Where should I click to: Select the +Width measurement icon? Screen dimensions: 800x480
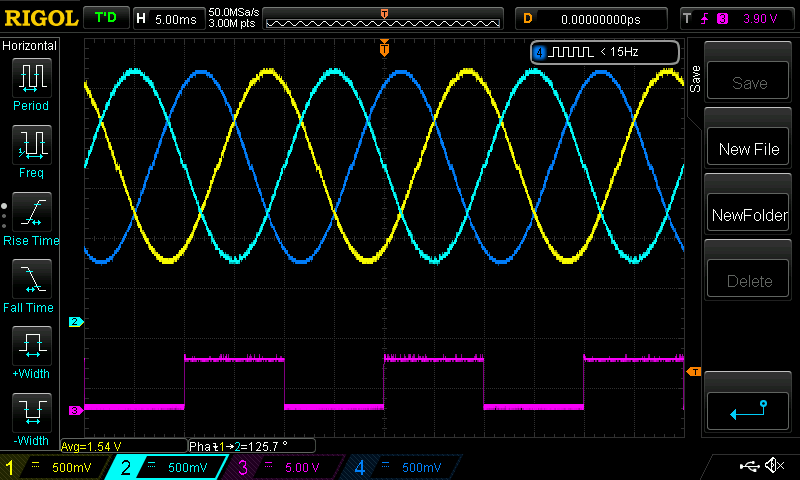[x=31, y=347]
